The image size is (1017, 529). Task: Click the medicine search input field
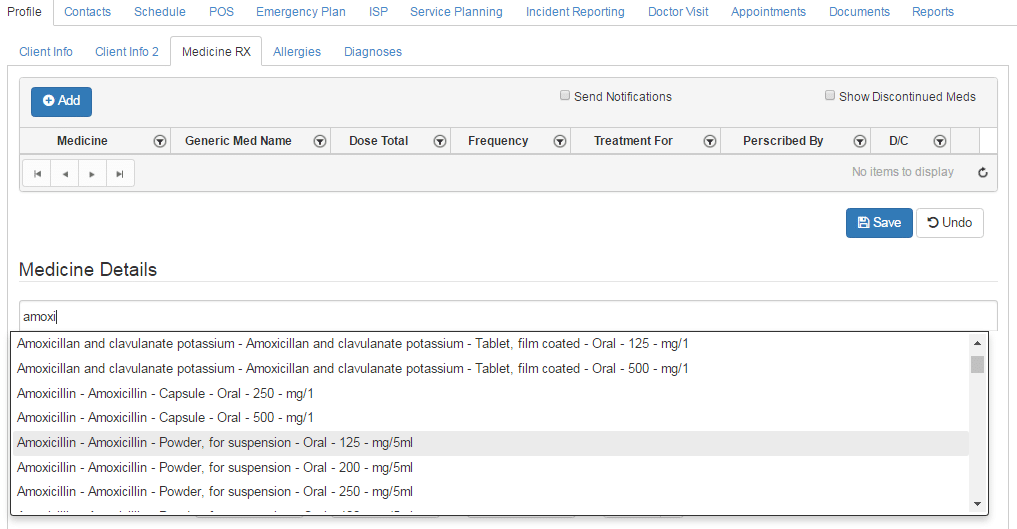508,316
